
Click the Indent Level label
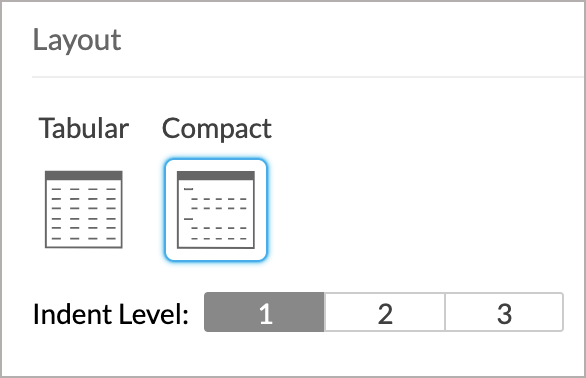(111, 314)
